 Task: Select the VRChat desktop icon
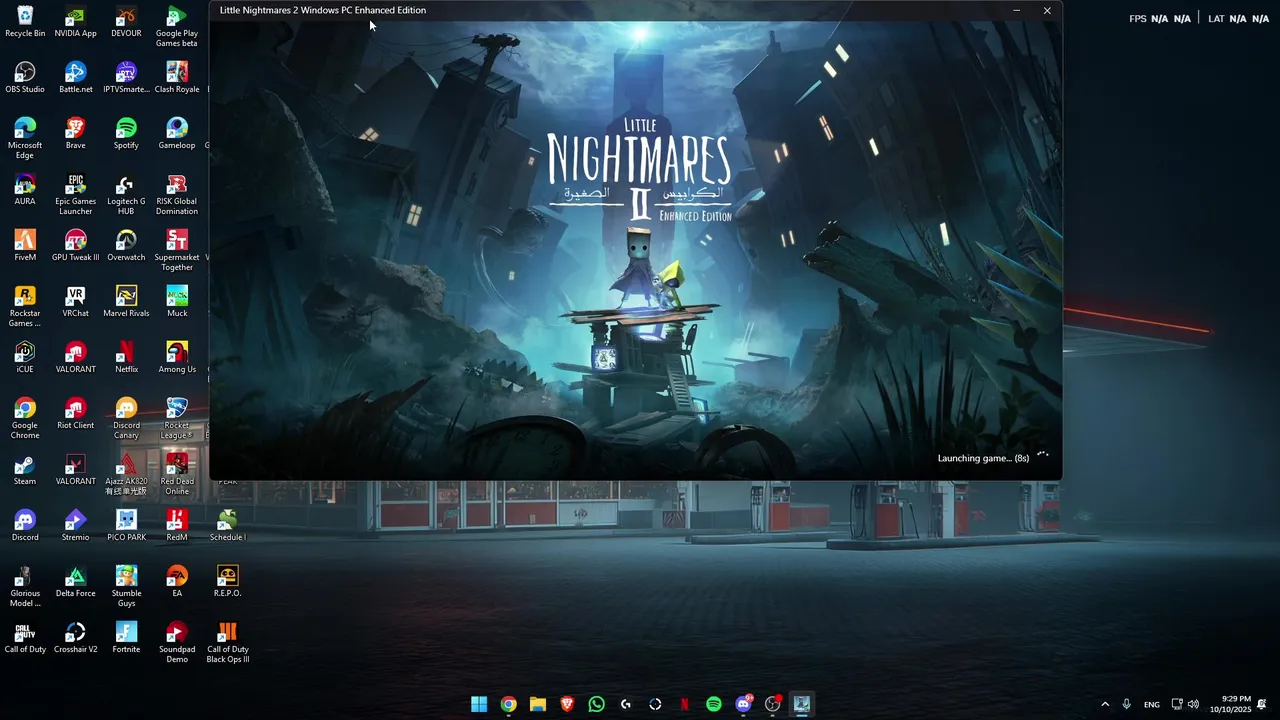pos(76,302)
